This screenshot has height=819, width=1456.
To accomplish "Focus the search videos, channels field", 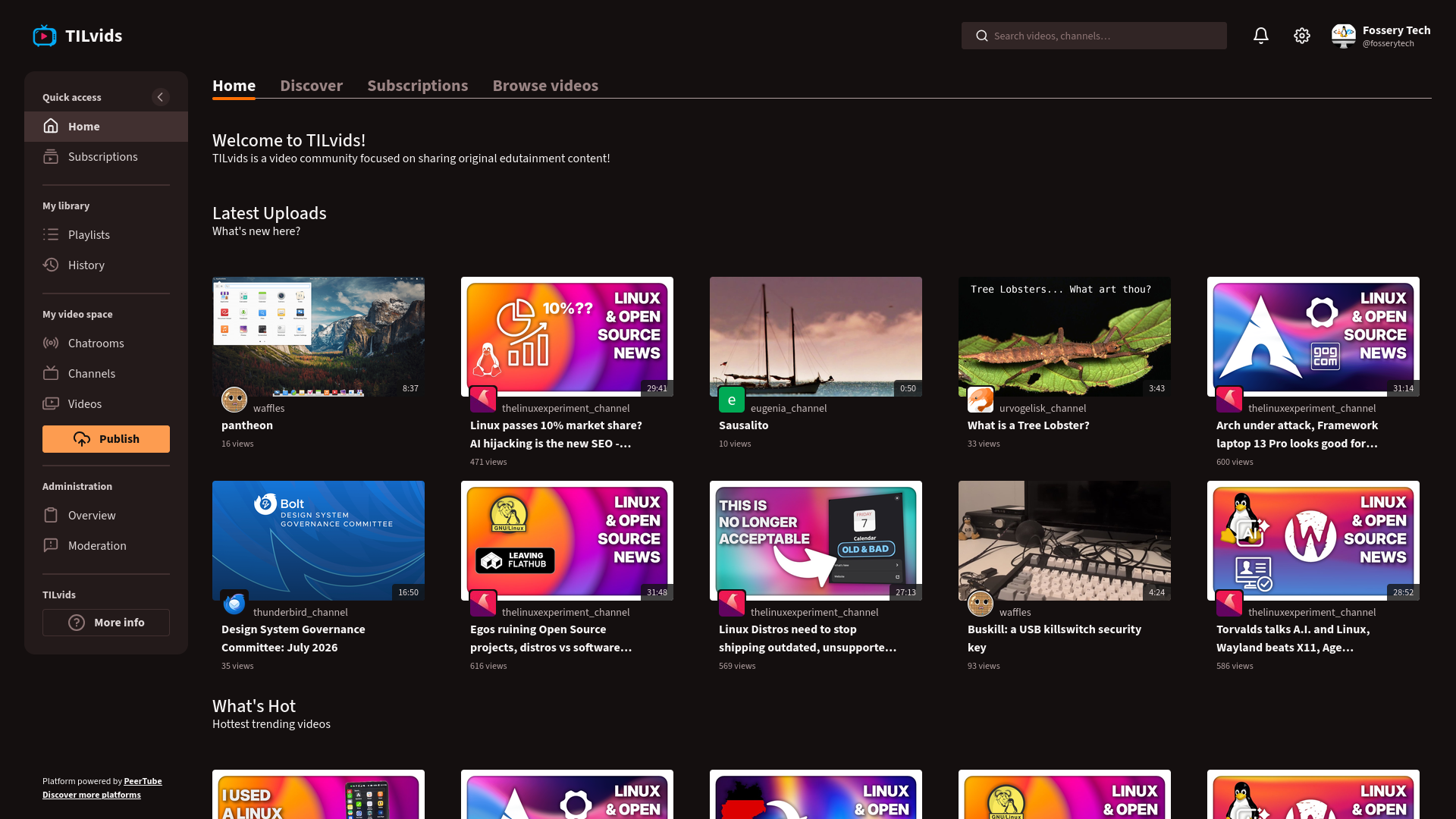I will [x=1094, y=36].
